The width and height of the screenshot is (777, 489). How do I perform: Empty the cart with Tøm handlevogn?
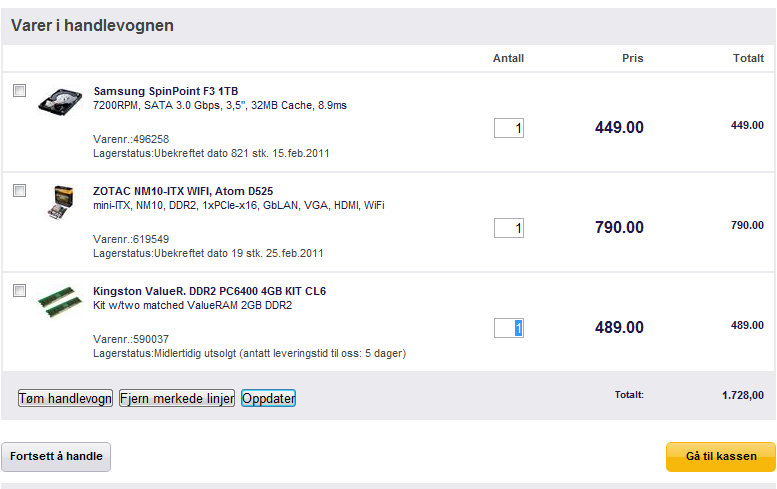[65, 398]
